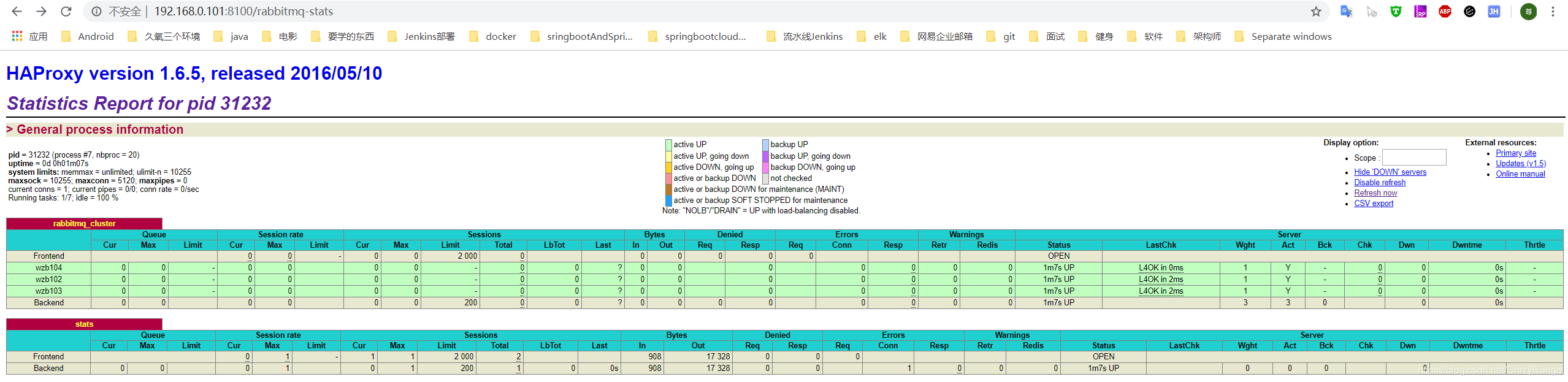Open the 软件 bookmark folder

(x=1145, y=36)
